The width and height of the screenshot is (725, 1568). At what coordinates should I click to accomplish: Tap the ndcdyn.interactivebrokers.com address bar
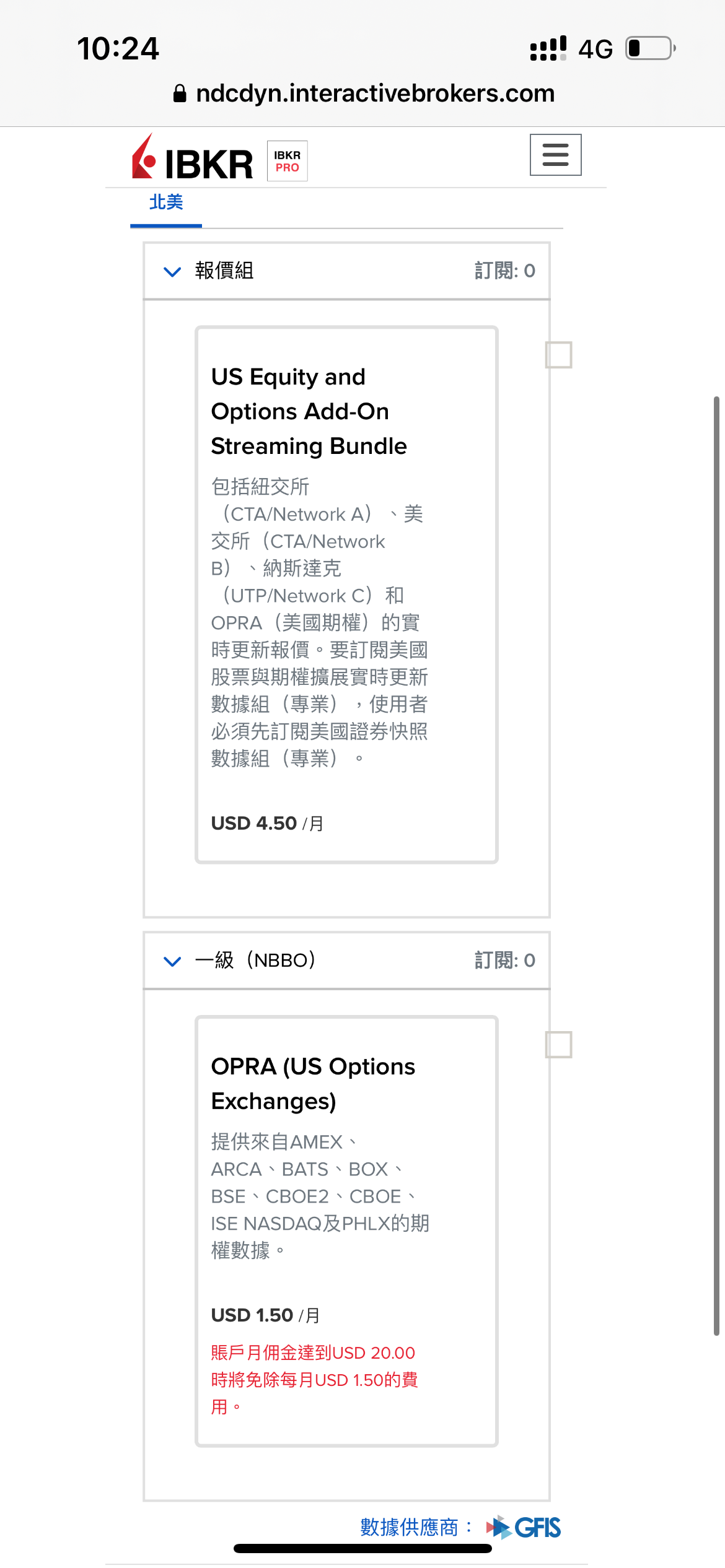pyautogui.click(x=363, y=94)
